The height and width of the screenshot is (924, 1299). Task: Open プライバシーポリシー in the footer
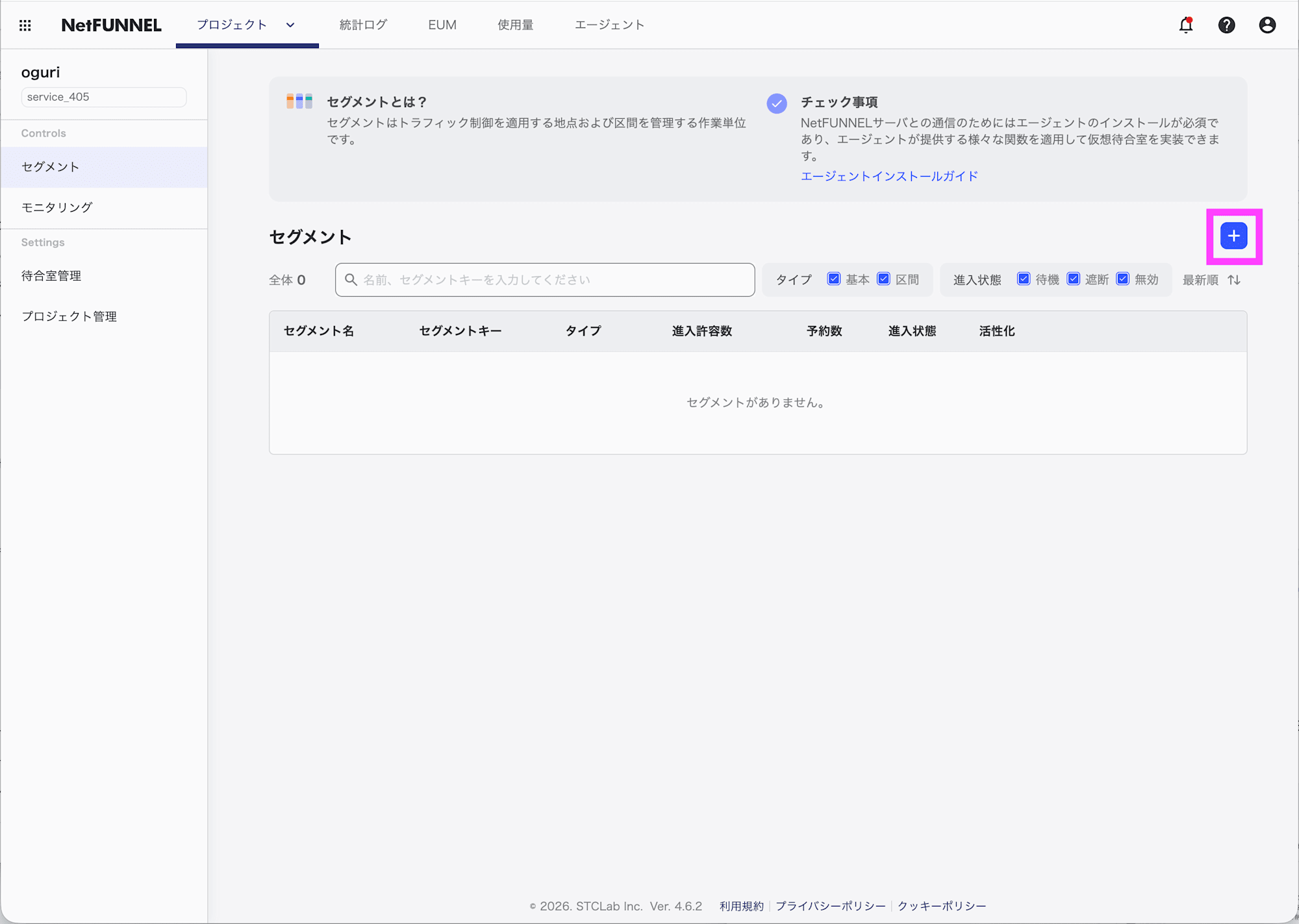click(x=830, y=906)
